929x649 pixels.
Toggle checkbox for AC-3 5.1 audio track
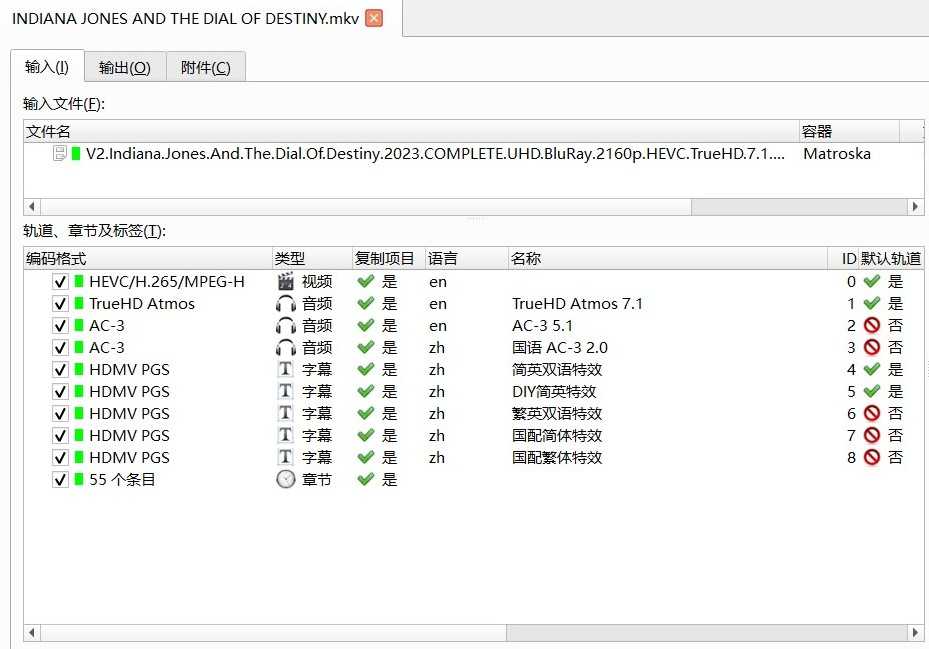click(x=61, y=326)
